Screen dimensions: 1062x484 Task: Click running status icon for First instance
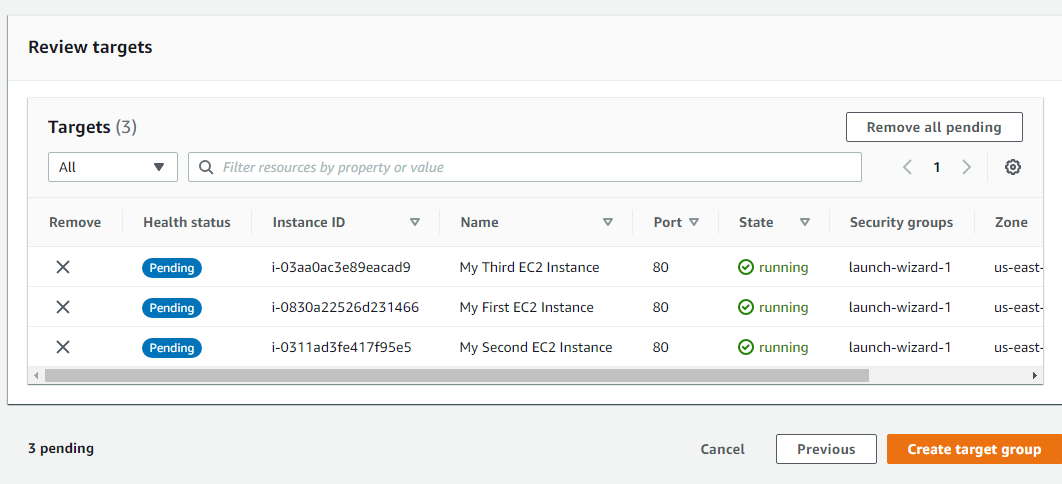[x=746, y=307]
